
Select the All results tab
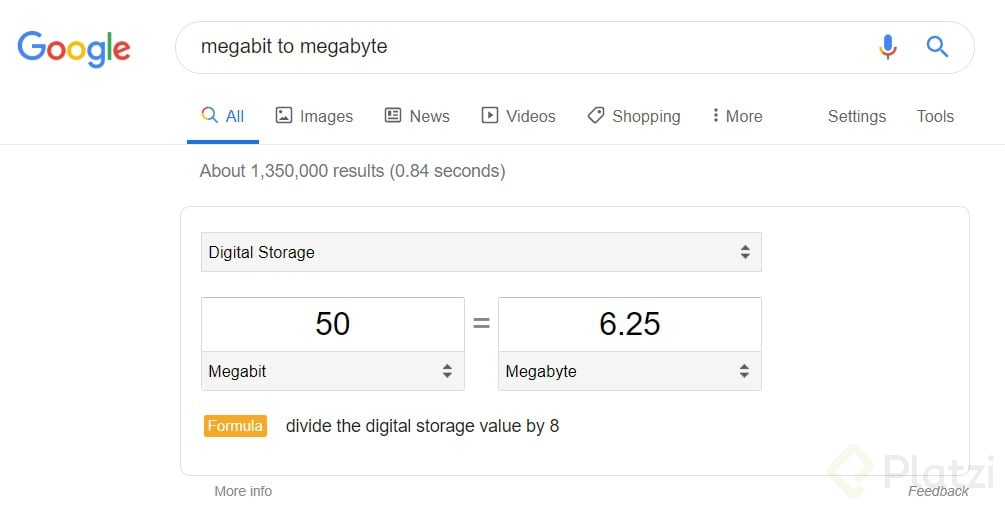point(223,116)
